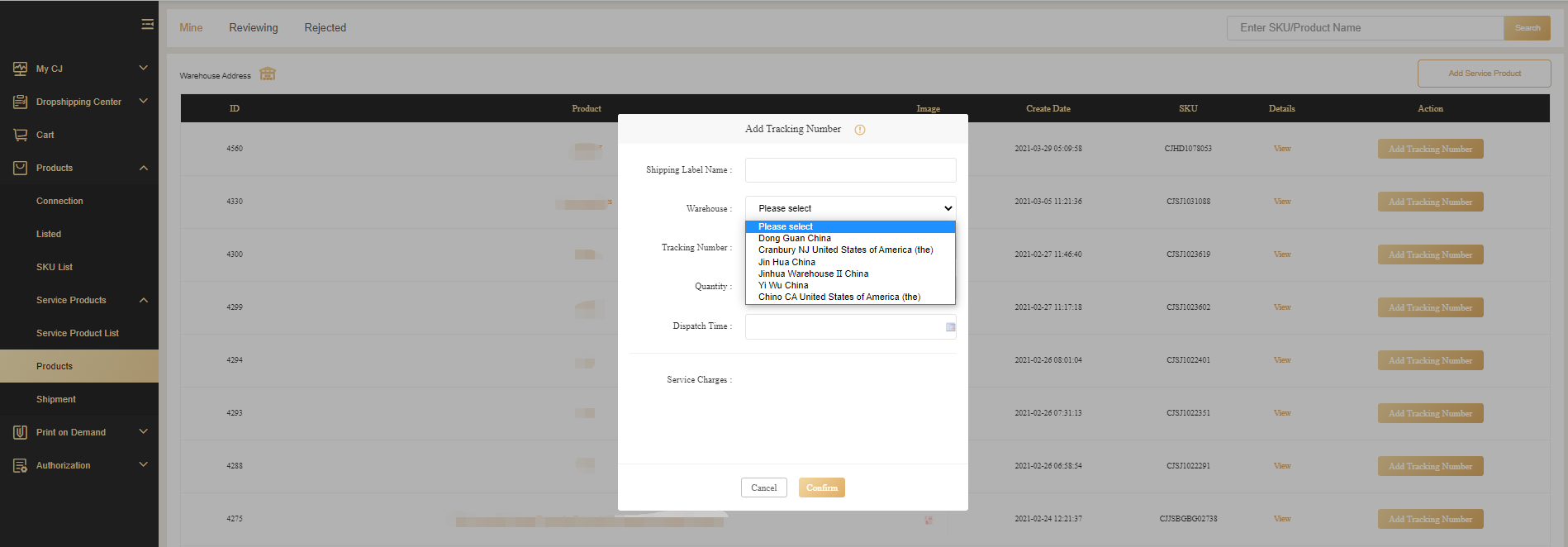Click the Warehouse Address building icon
This screenshot has width=1568, height=547.
coord(268,74)
